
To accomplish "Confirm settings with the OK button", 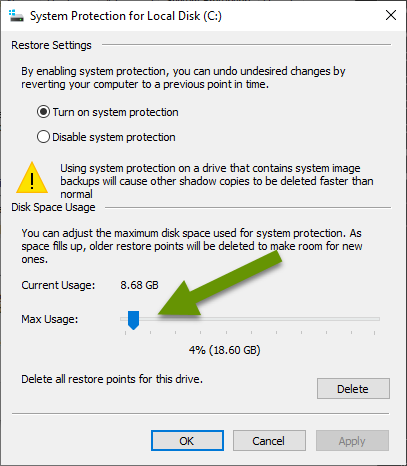I will 187,441.
